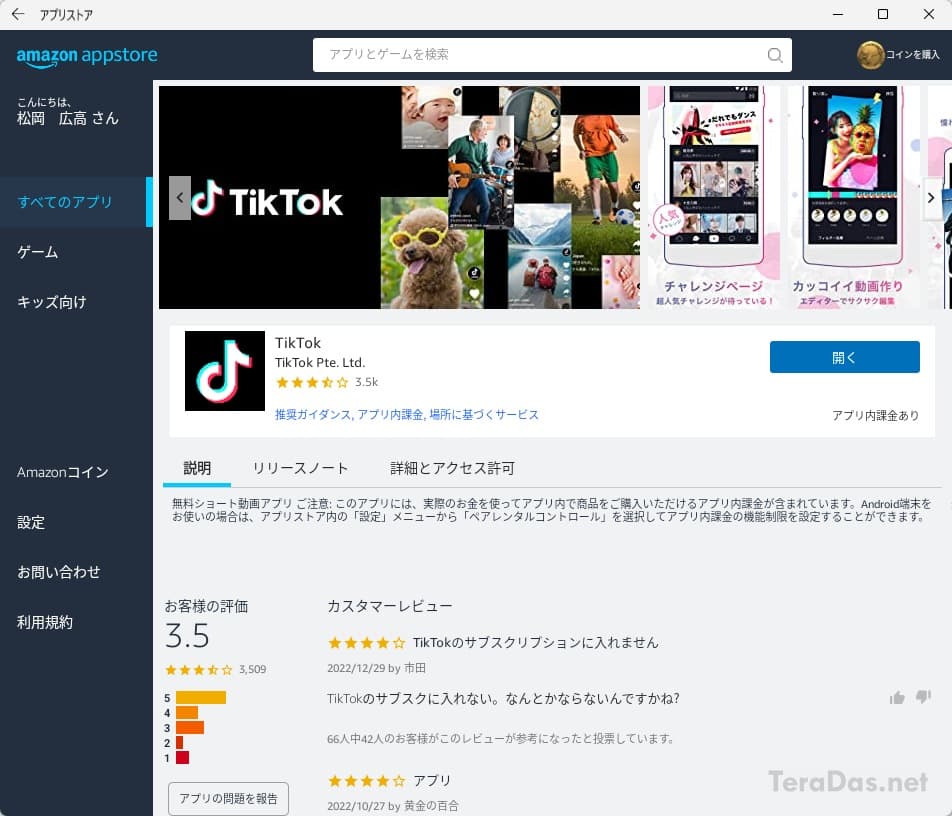Click the コインを購入 link
952x816 pixels.
tap(913, 55)
